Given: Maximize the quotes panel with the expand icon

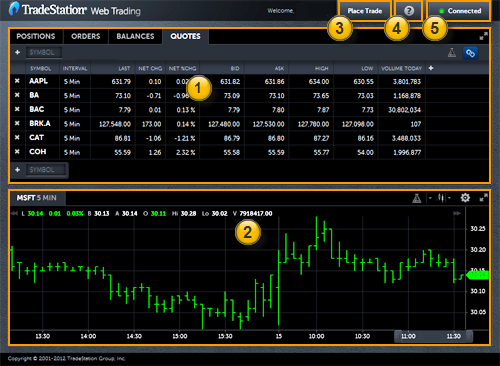Looking at the screenshot, I should [x=483, y=37].
